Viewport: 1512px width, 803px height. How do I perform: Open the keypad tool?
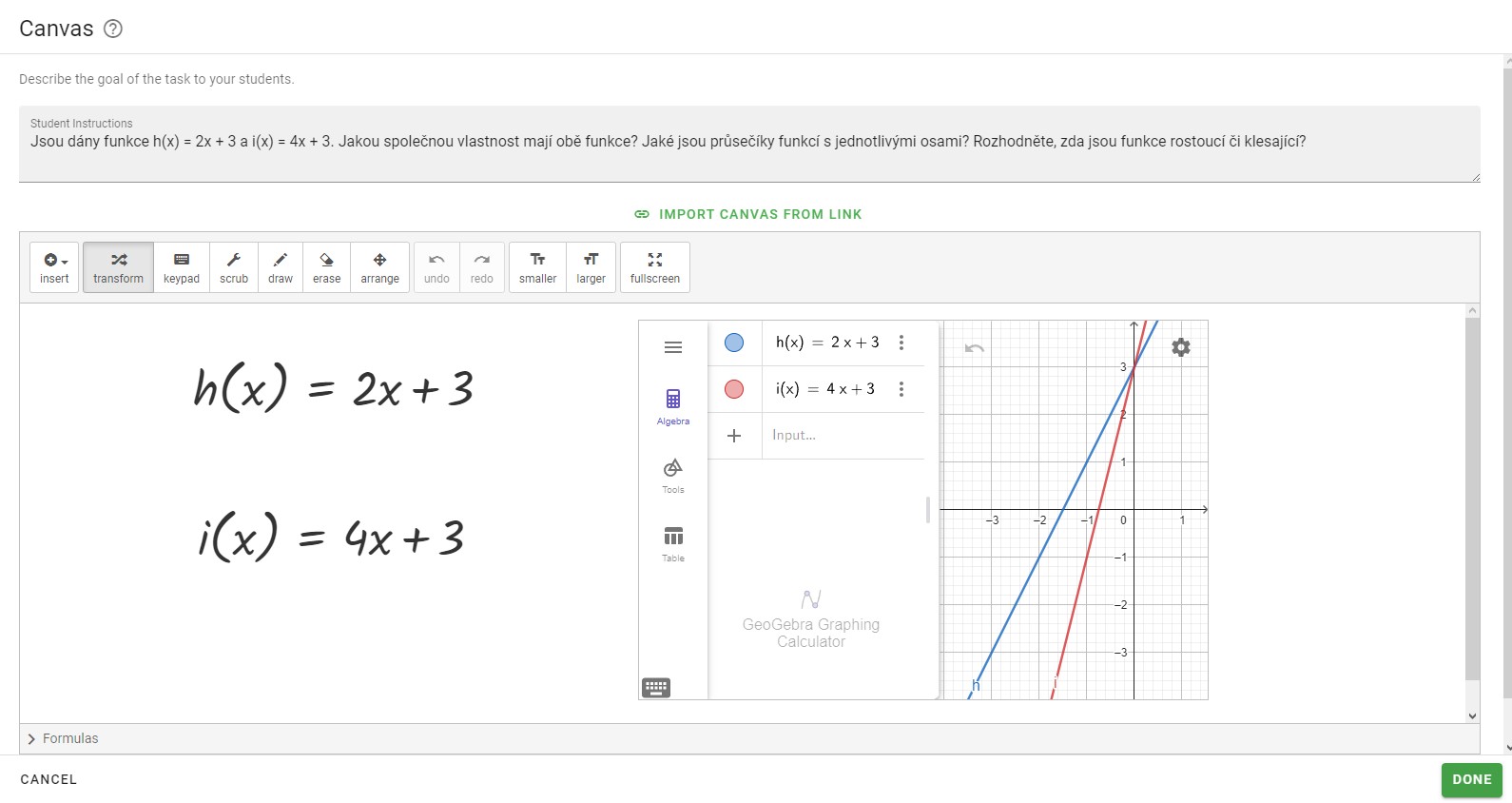pos(182,267)
